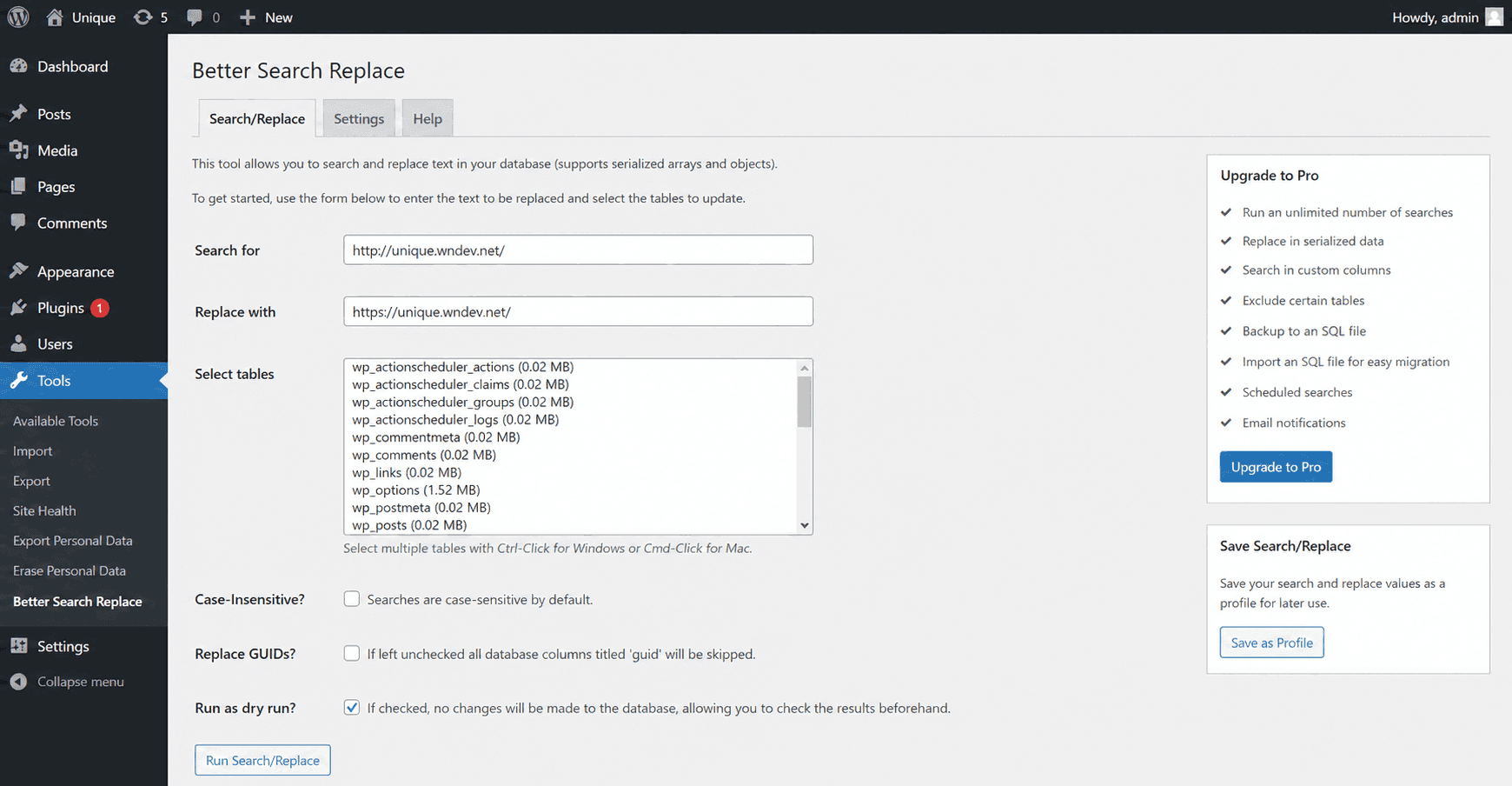The width and height of the screenshot is (1512, 786).
Task: Open Site Health in Tools submenu
Action: coord(44,510)
